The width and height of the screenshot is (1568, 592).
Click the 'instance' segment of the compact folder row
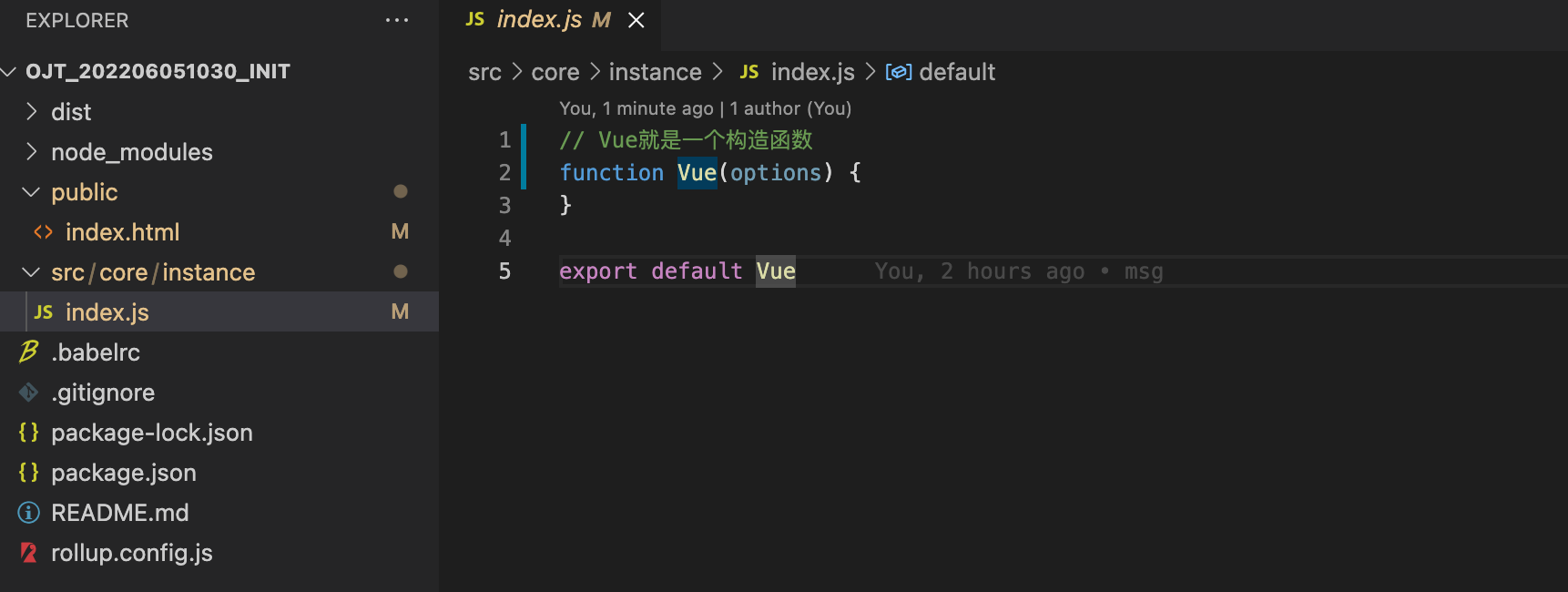pos(209,272)
